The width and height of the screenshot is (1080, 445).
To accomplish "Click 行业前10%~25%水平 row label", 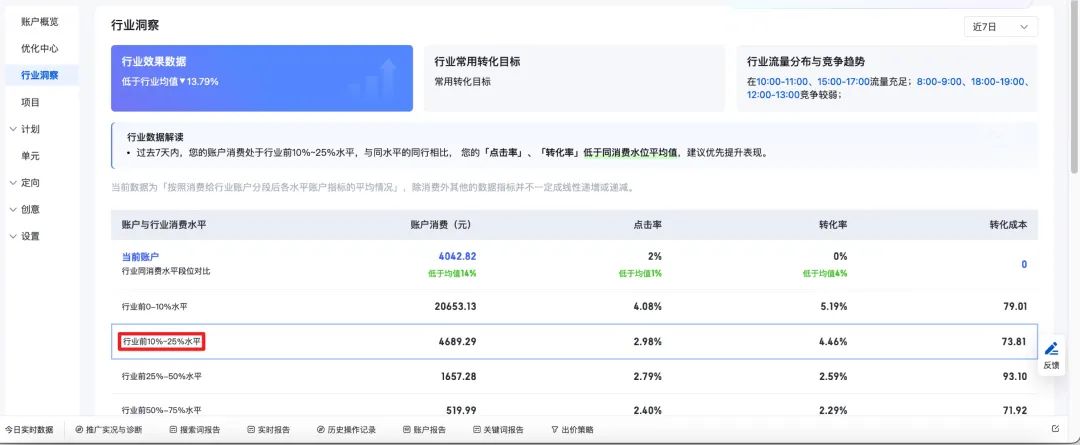I will [162, 342].
